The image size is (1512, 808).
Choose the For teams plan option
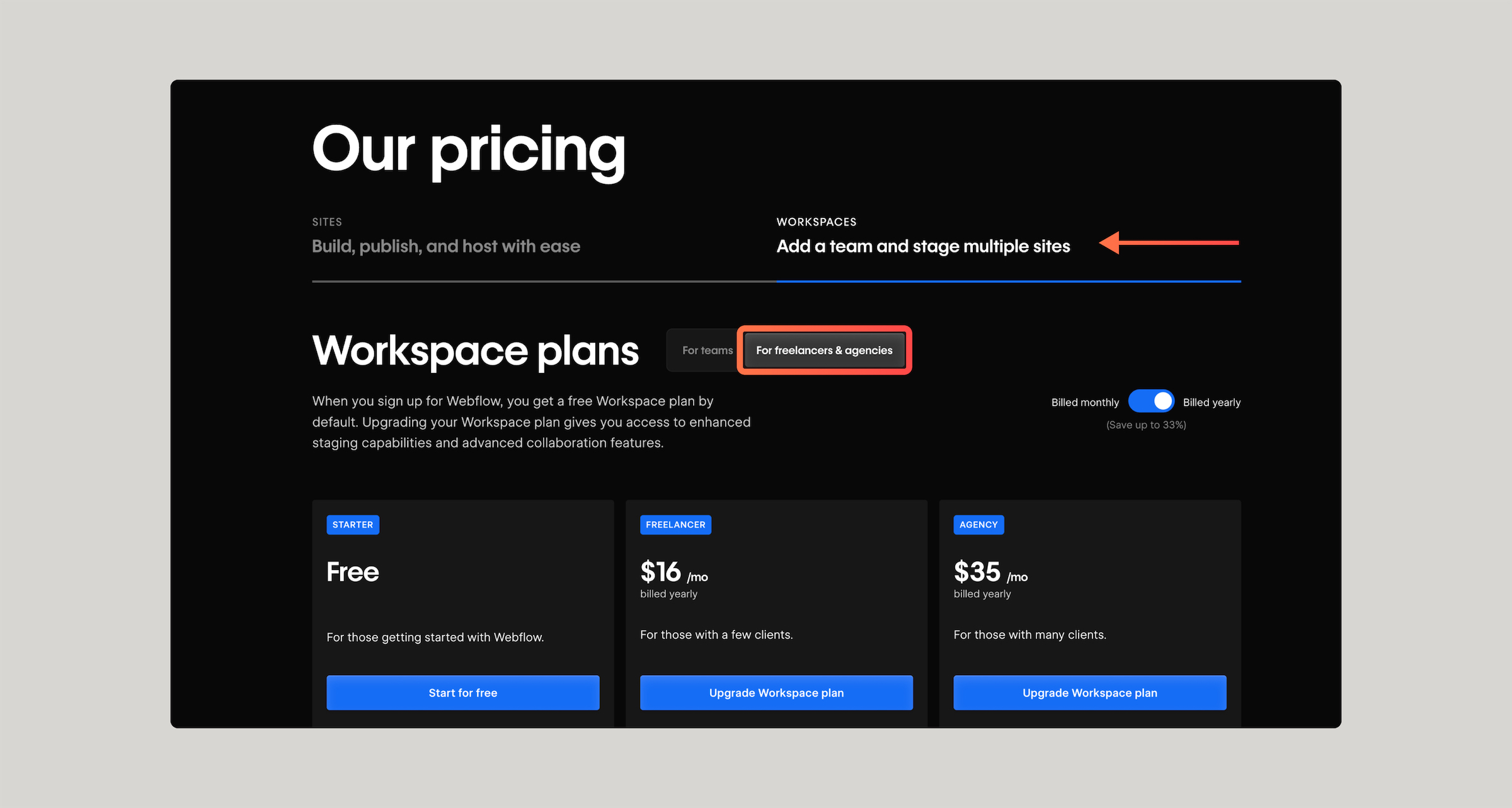click(x=707, y=350)
